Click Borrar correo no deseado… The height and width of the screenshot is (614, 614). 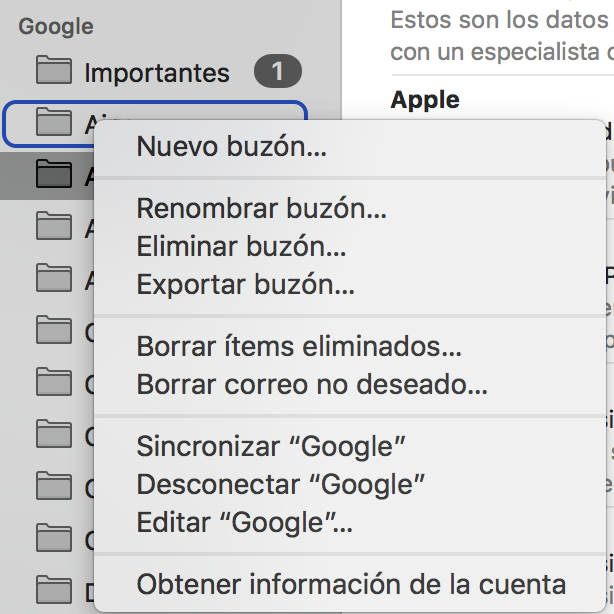pos(312,384)
